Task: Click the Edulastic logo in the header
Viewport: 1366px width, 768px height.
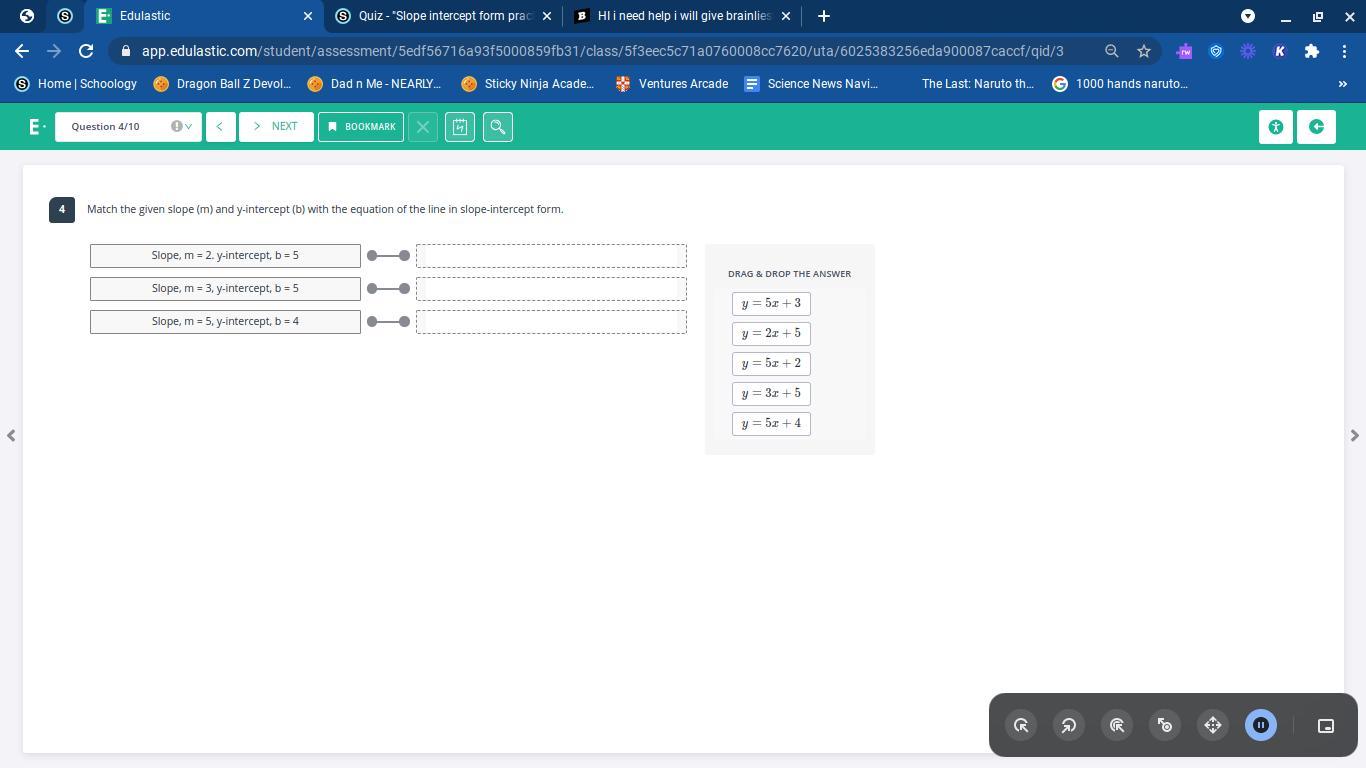Action: (x=37, y=127)
